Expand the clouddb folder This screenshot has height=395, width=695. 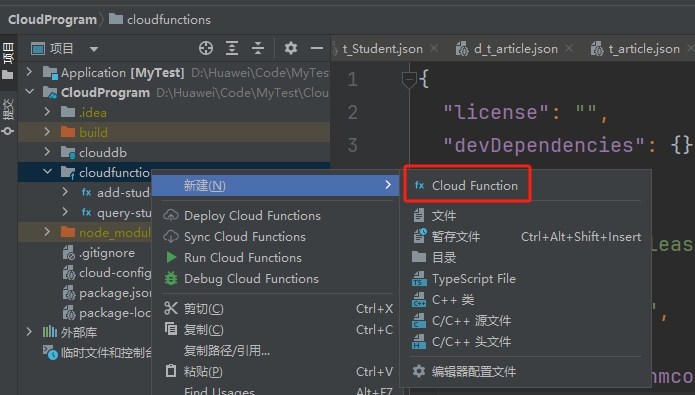click(x=47, y=152)
